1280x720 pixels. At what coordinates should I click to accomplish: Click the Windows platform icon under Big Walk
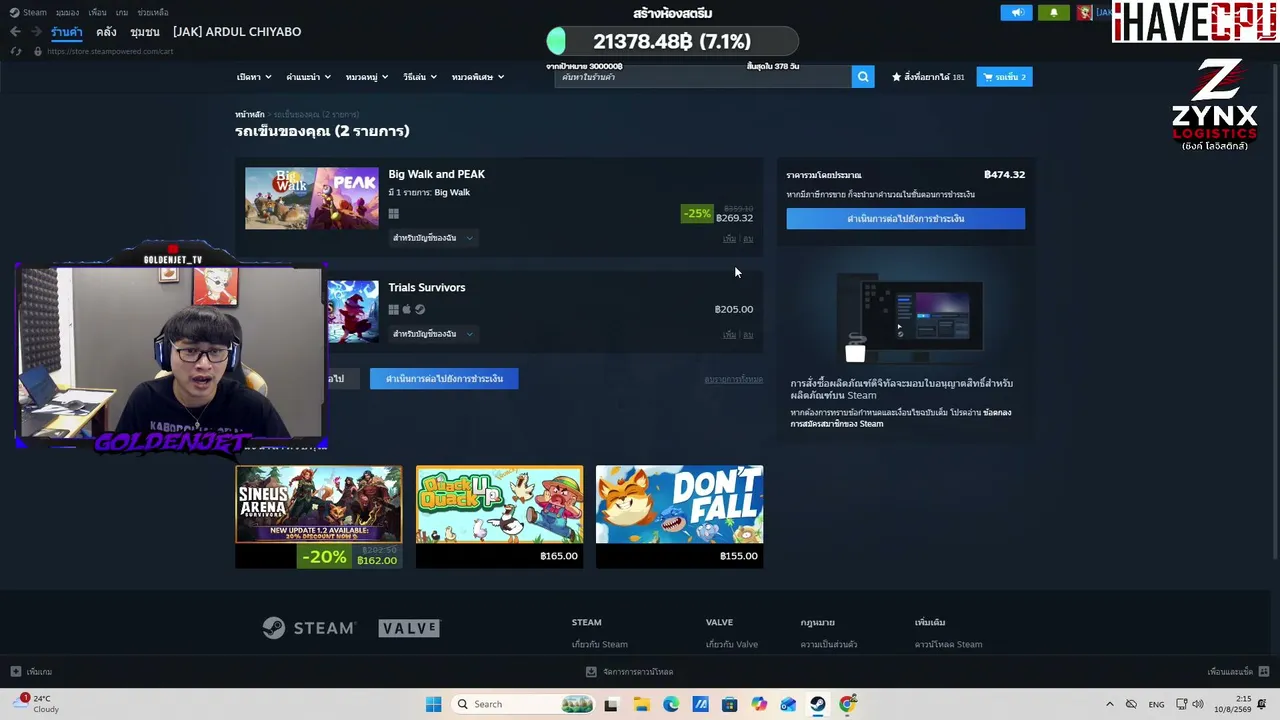394,214
